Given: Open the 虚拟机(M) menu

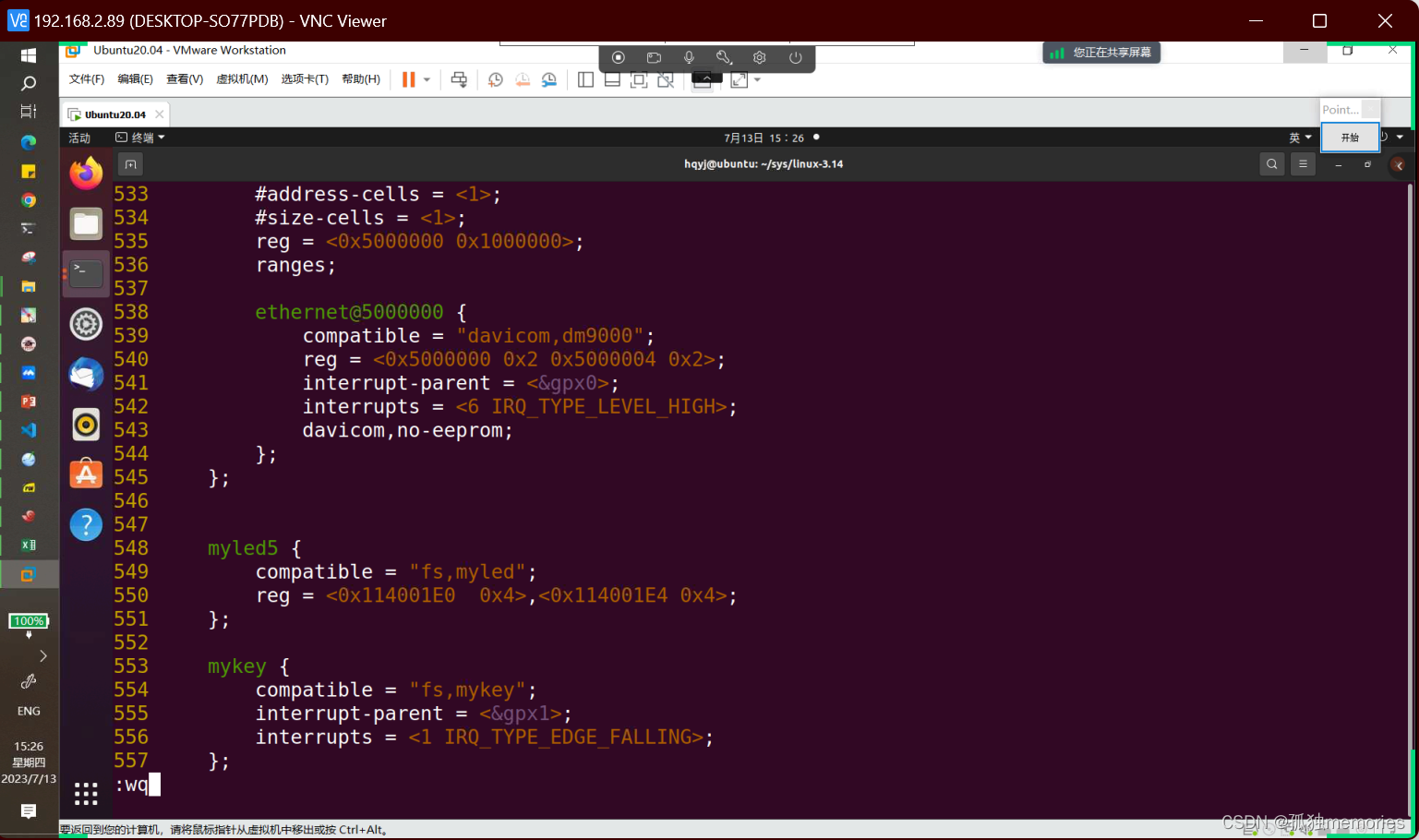Looking at the screenshot, I should [242, 79].
